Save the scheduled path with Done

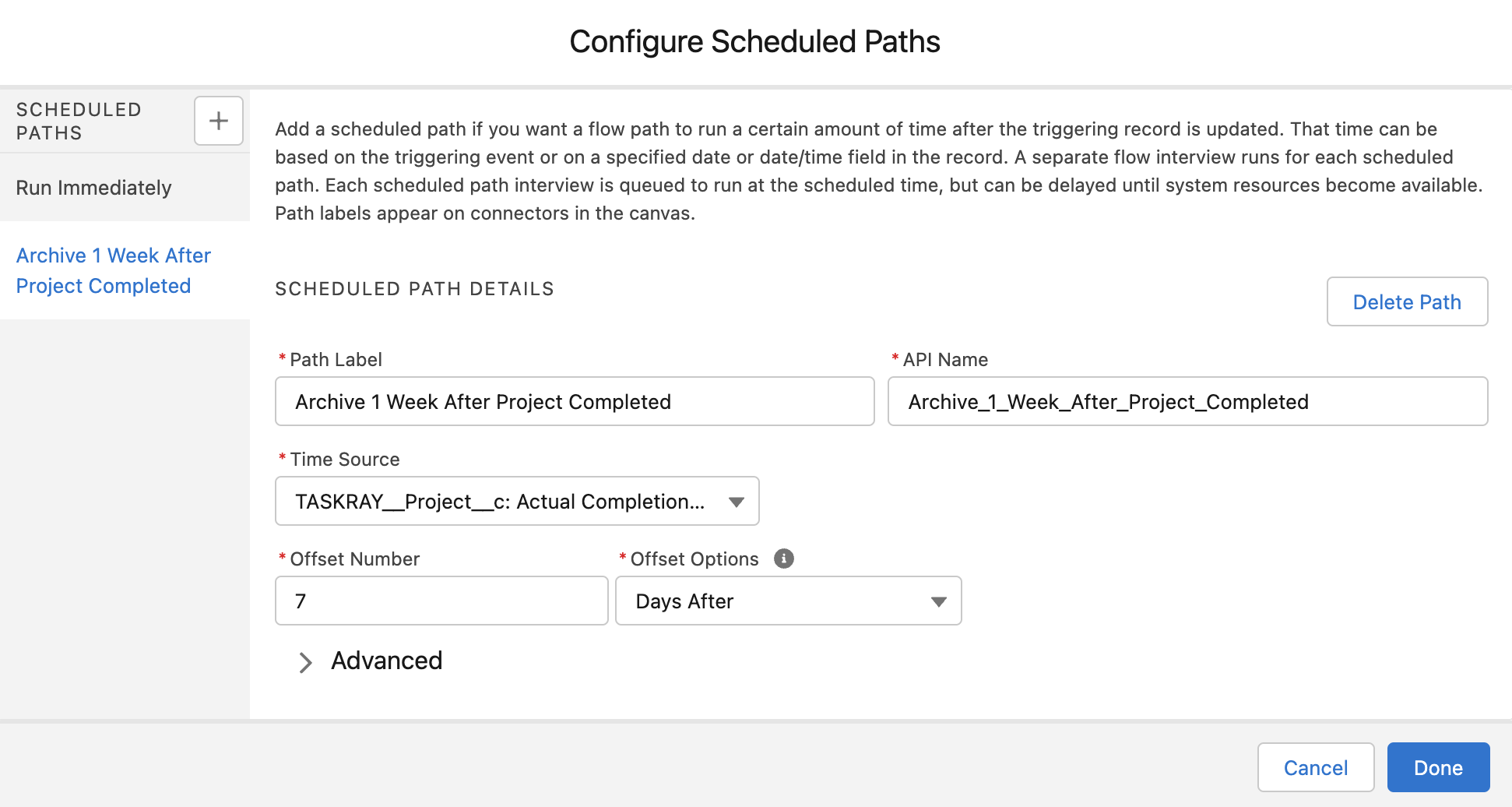[x=1437, y=767]
